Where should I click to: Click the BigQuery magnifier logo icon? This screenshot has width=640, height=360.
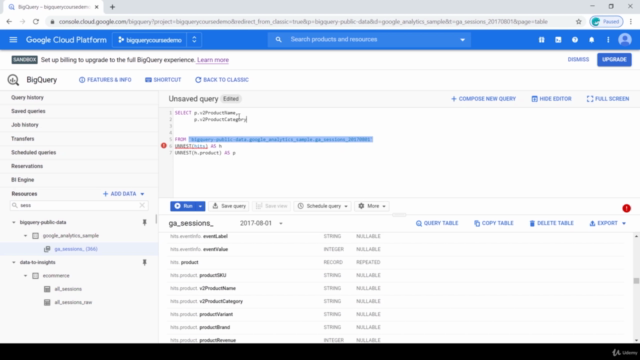13,80
